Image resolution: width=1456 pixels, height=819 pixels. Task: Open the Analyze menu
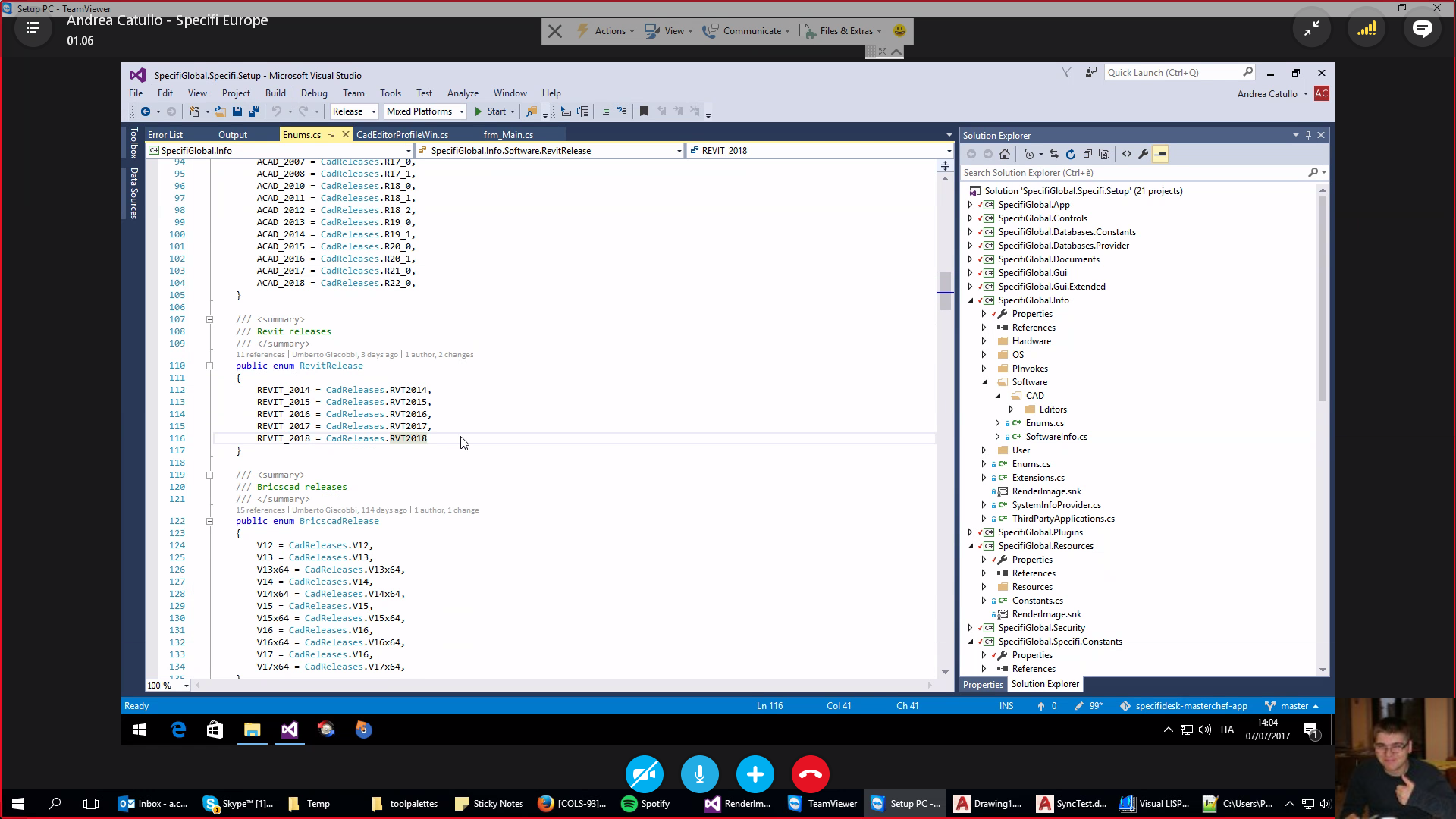[463, 93]
